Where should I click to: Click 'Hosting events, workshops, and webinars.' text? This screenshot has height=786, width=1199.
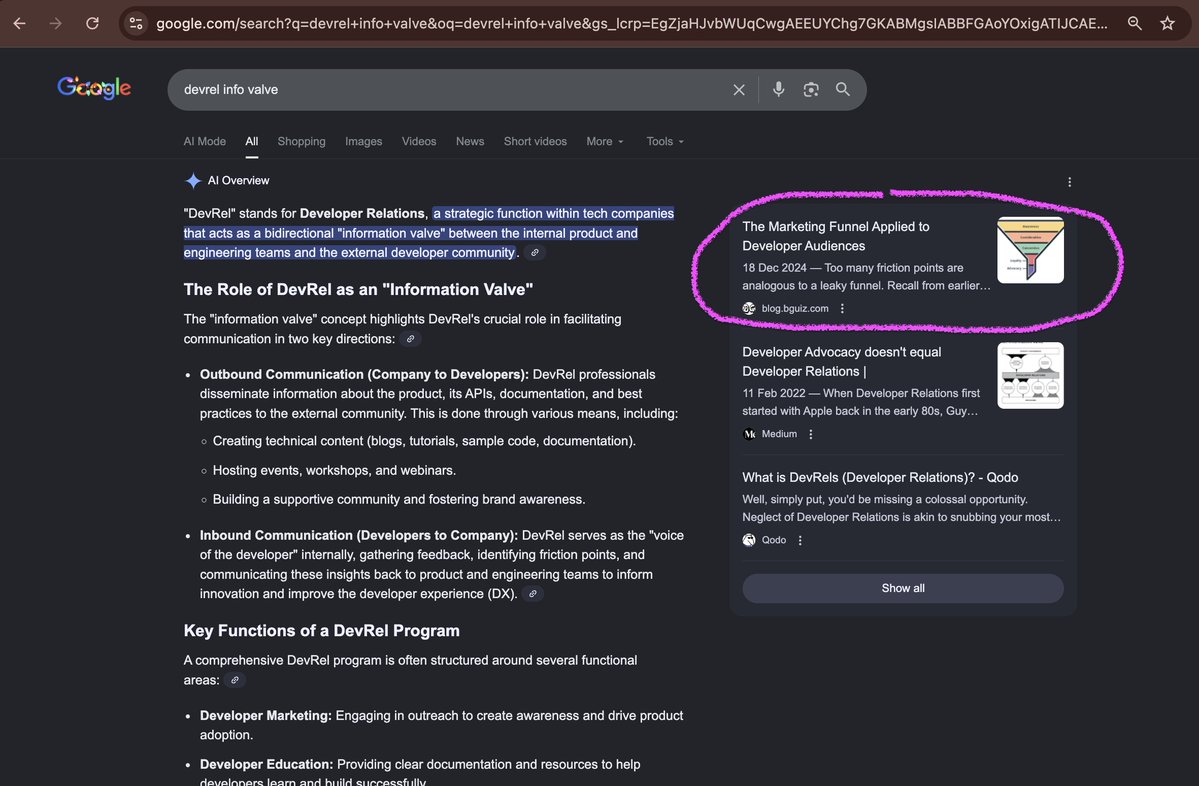pos(334,471)
